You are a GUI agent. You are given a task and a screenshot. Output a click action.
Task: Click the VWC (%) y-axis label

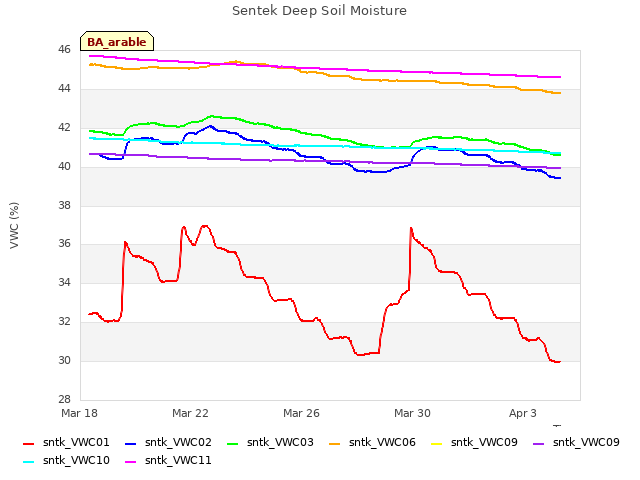(14, 225)
